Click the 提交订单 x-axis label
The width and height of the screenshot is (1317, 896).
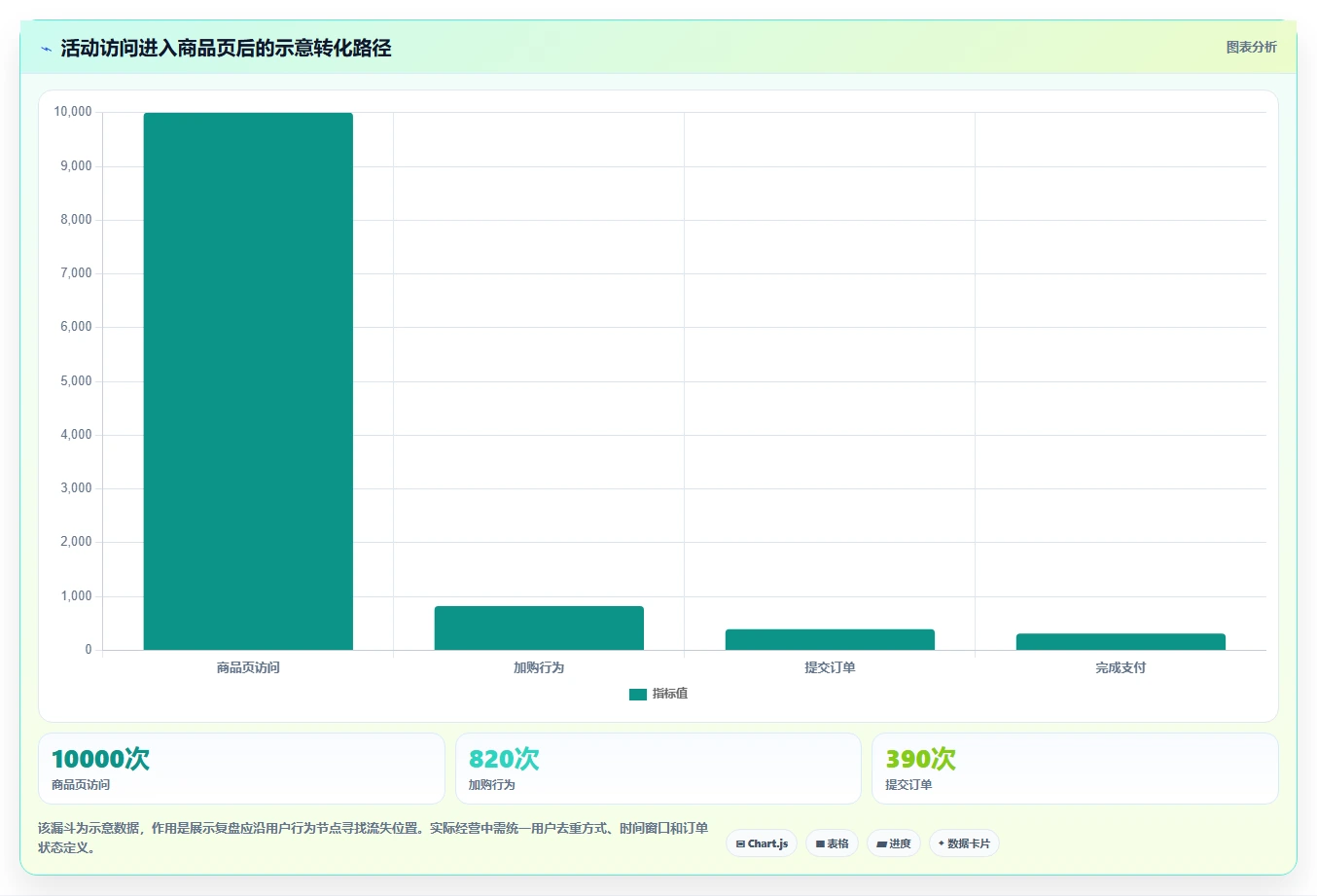pos(830,667)
